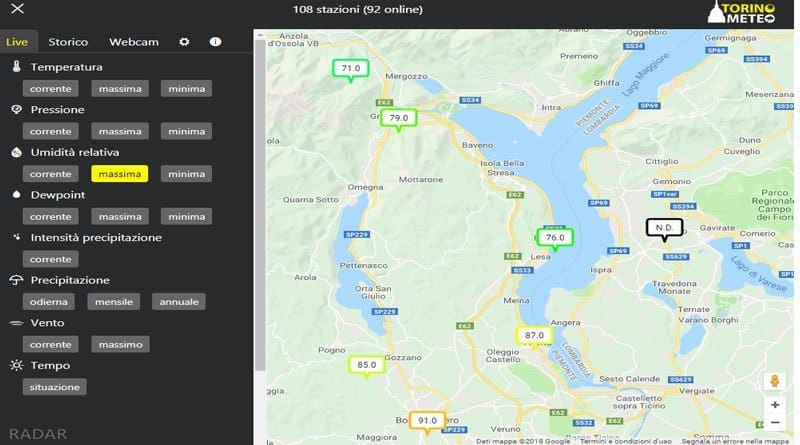The width and height of the screenshot is (800, 445).
Task: Click the 85.0 station marker near Gozzano
Action: click(367, 367)
